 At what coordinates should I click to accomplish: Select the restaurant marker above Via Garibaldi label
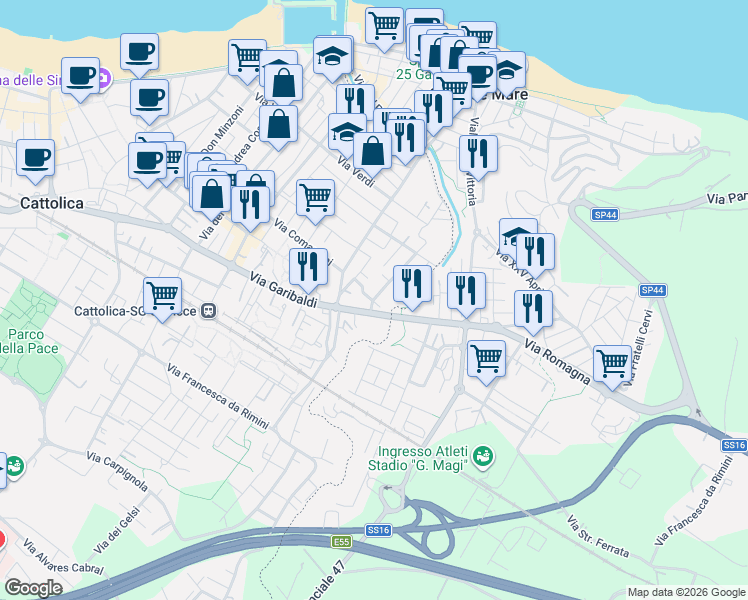point(308,270)
